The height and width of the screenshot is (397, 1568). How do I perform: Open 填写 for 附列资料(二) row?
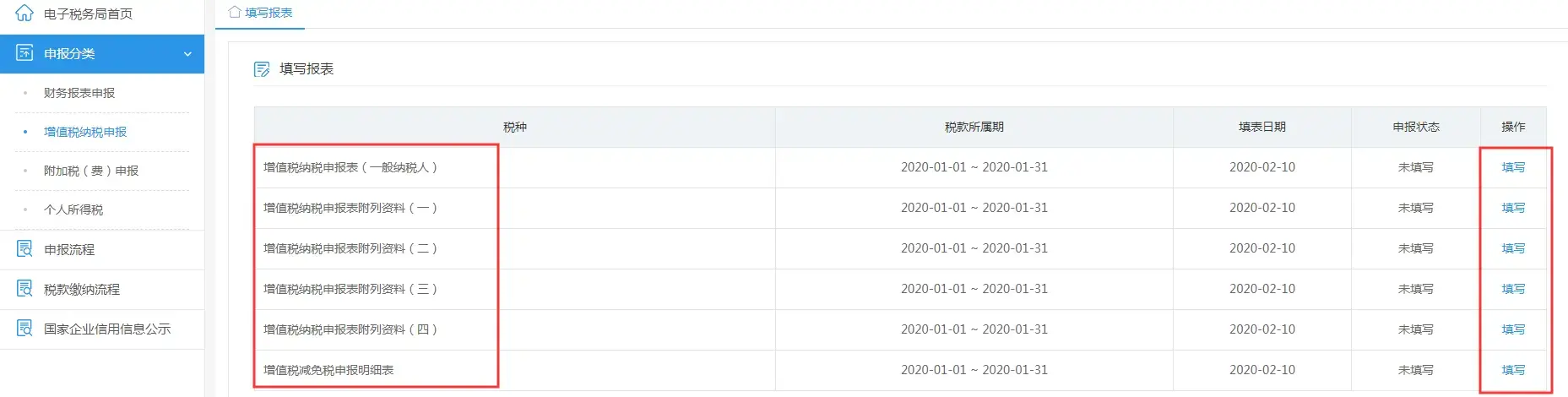[x=1512, y=248]
